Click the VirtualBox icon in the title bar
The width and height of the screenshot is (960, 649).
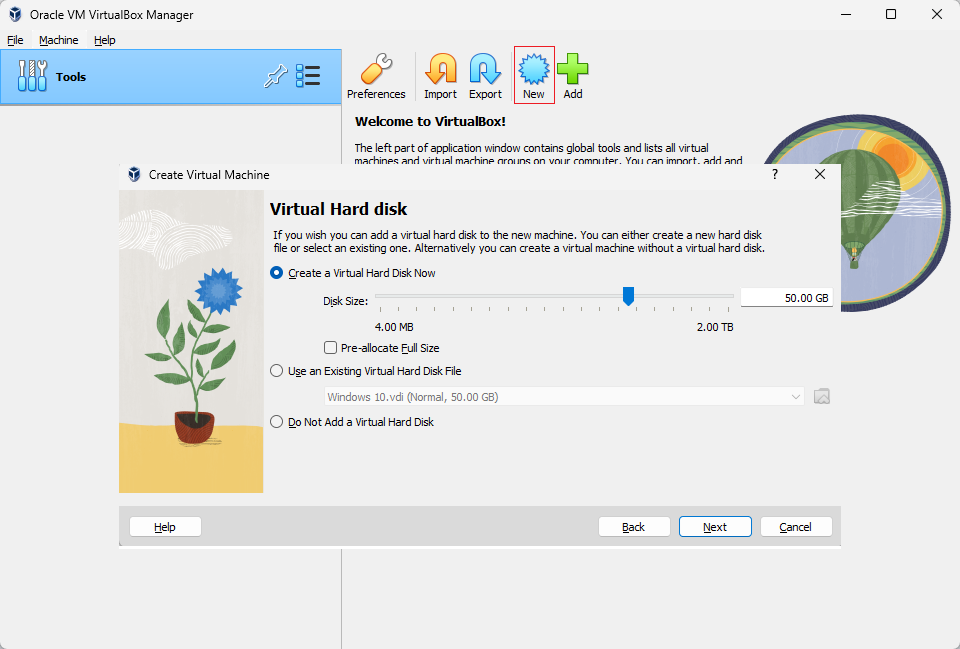(15, 14)
